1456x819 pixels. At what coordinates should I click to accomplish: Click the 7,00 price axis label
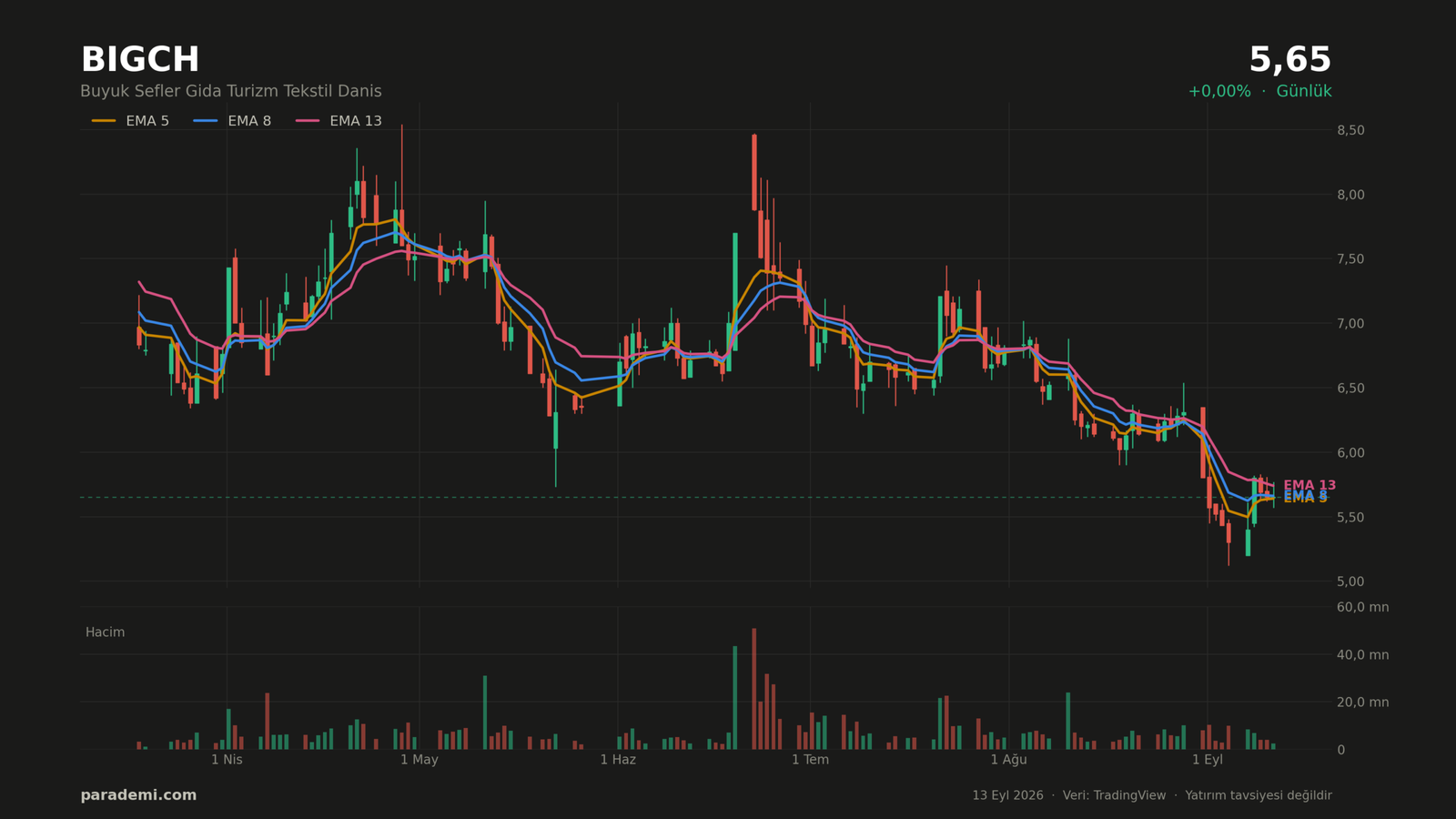click(1350, 324)
